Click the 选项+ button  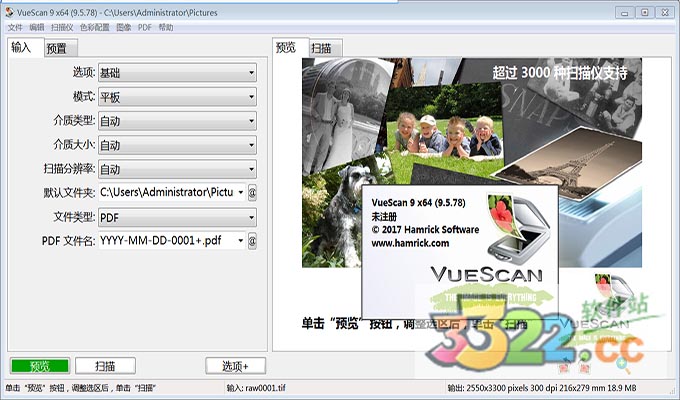point(235,366)
